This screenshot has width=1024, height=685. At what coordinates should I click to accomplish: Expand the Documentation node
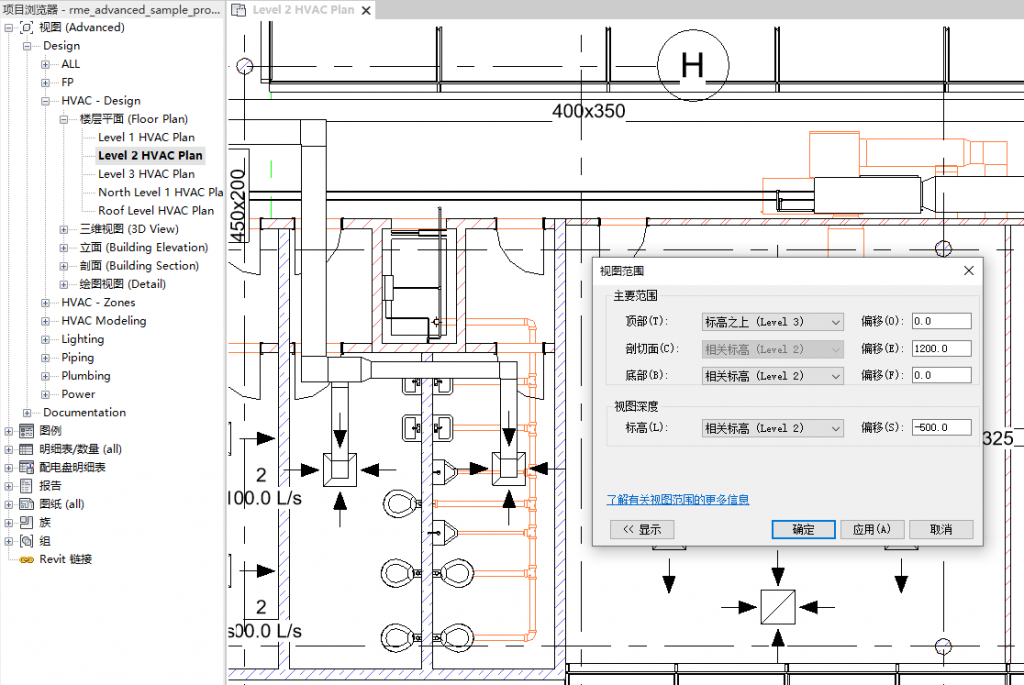(27, 413)
